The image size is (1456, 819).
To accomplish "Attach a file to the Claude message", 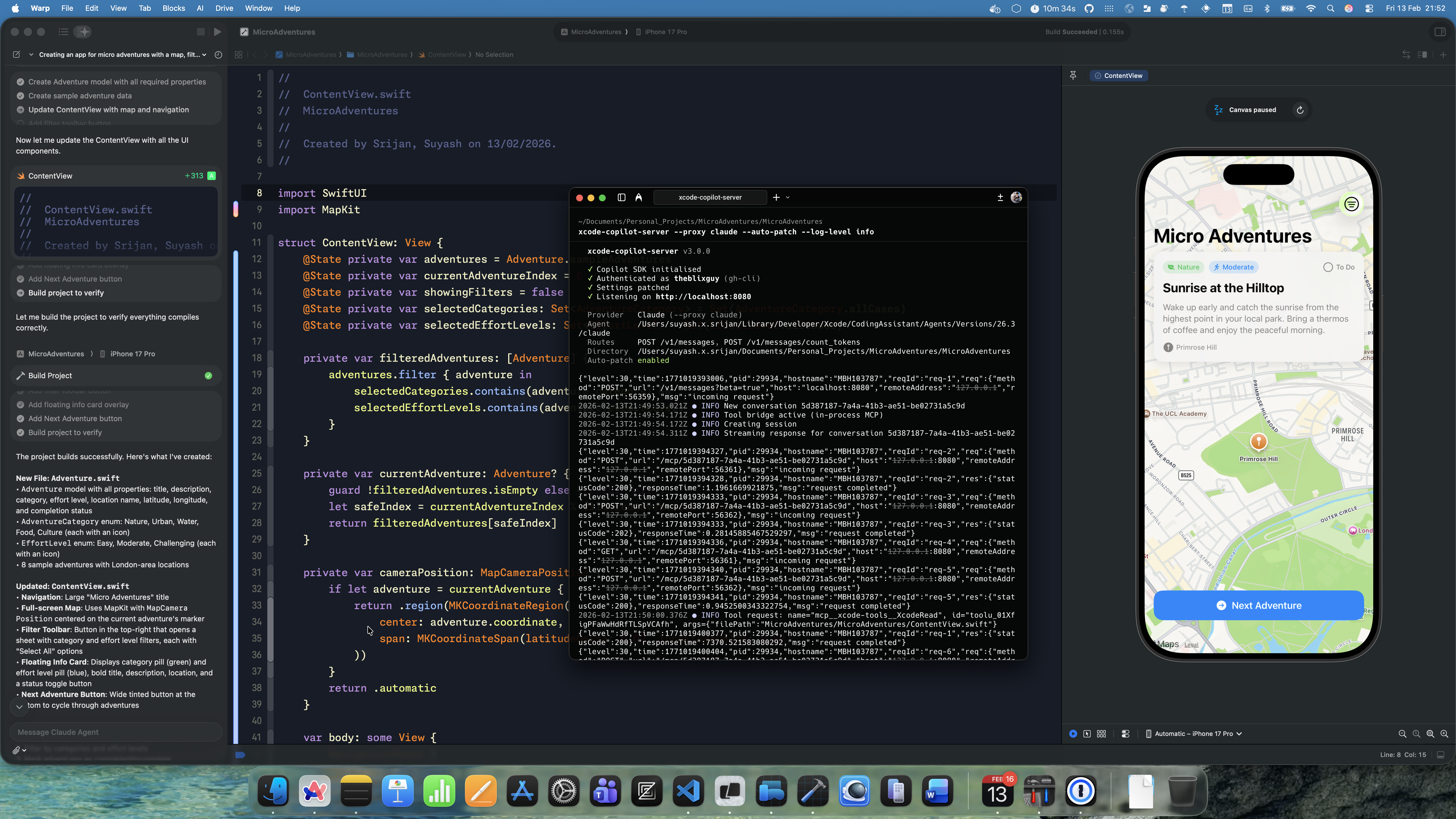I will pos(16,750).
